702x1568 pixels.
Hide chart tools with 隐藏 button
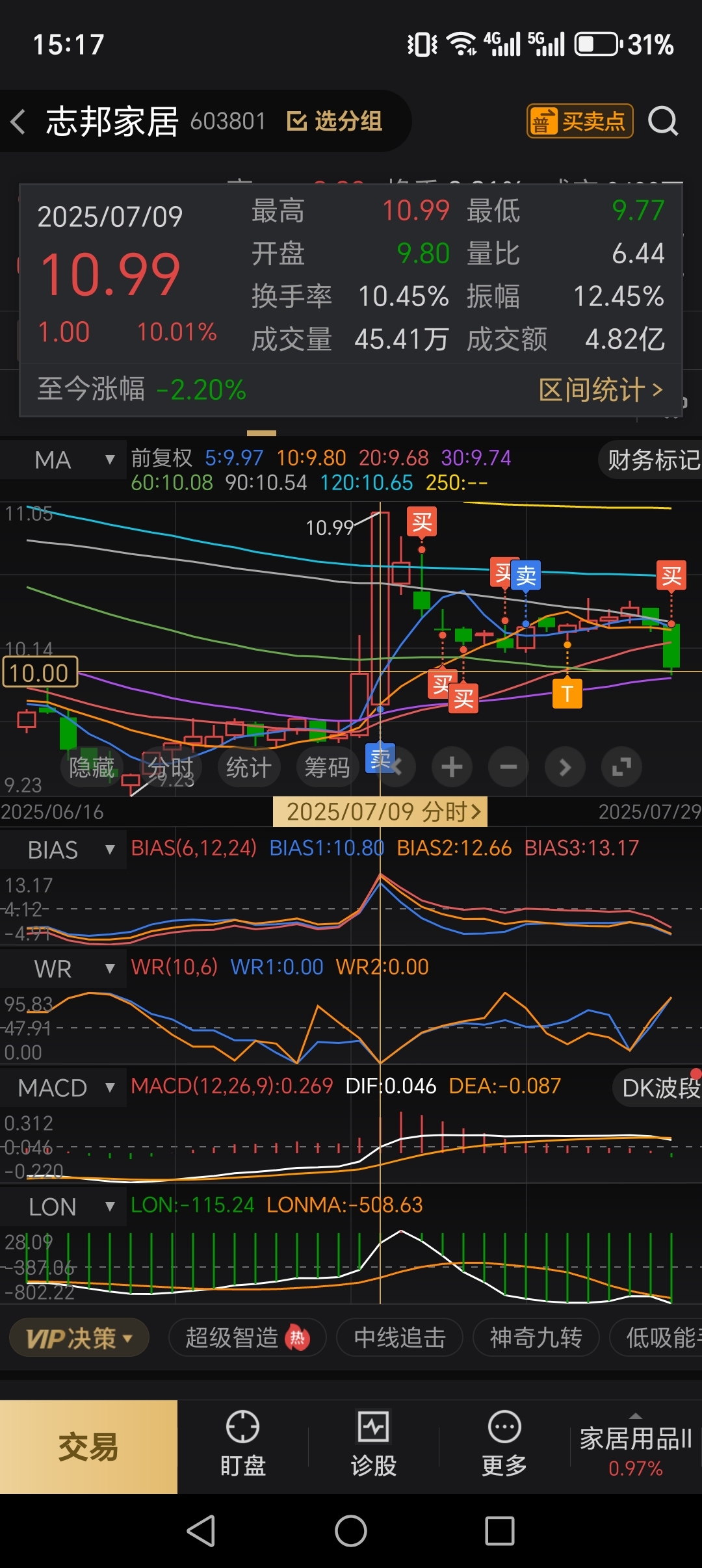92,767
